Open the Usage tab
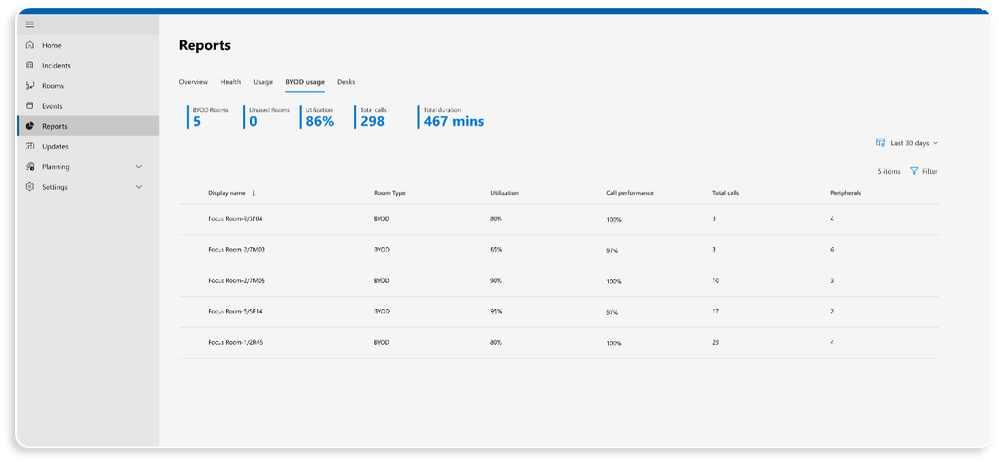 [263, 82]
